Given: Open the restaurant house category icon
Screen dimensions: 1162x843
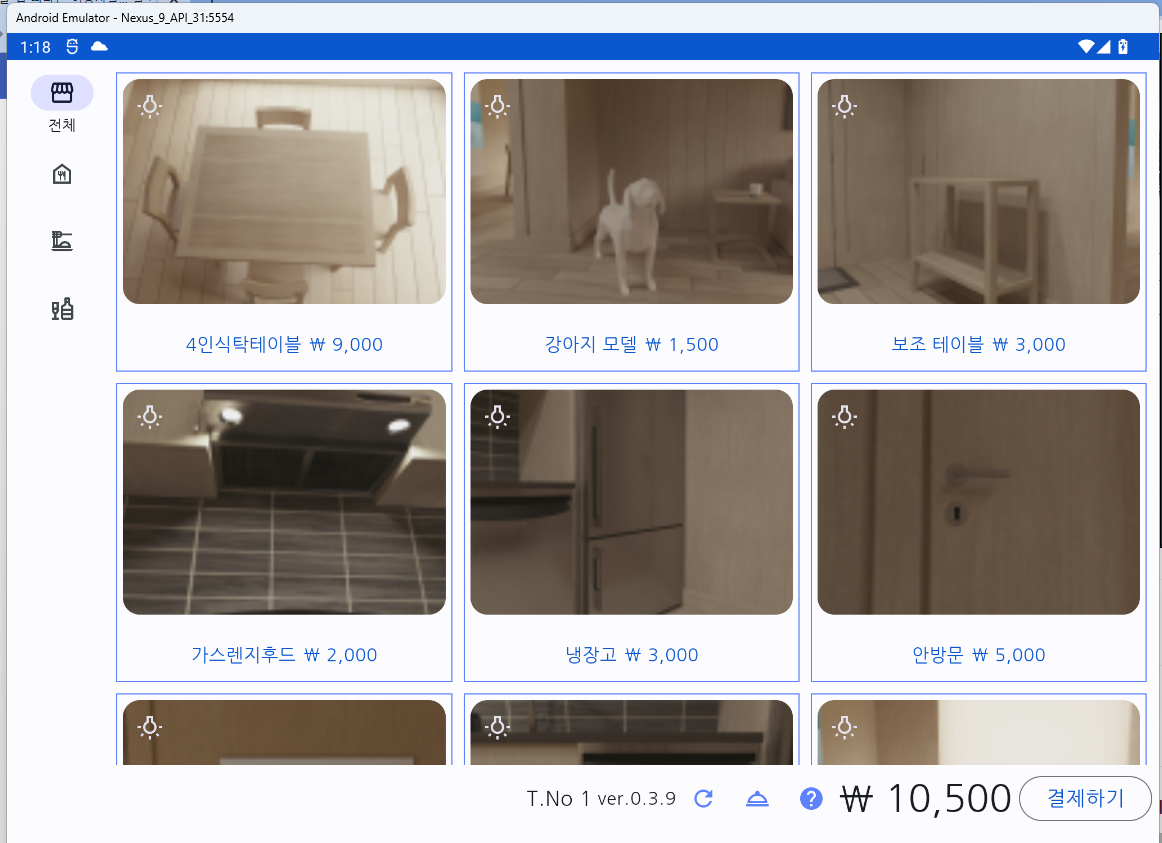Looking at the screenshot, I should (62, 174).
